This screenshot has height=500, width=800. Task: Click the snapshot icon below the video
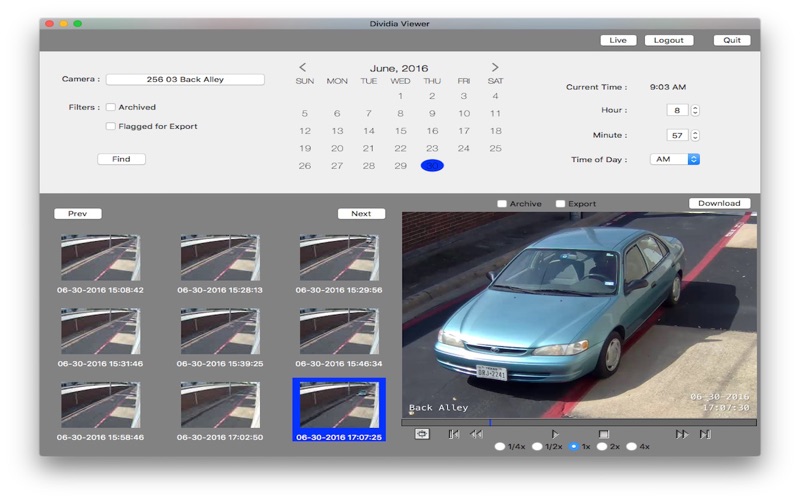422,434
